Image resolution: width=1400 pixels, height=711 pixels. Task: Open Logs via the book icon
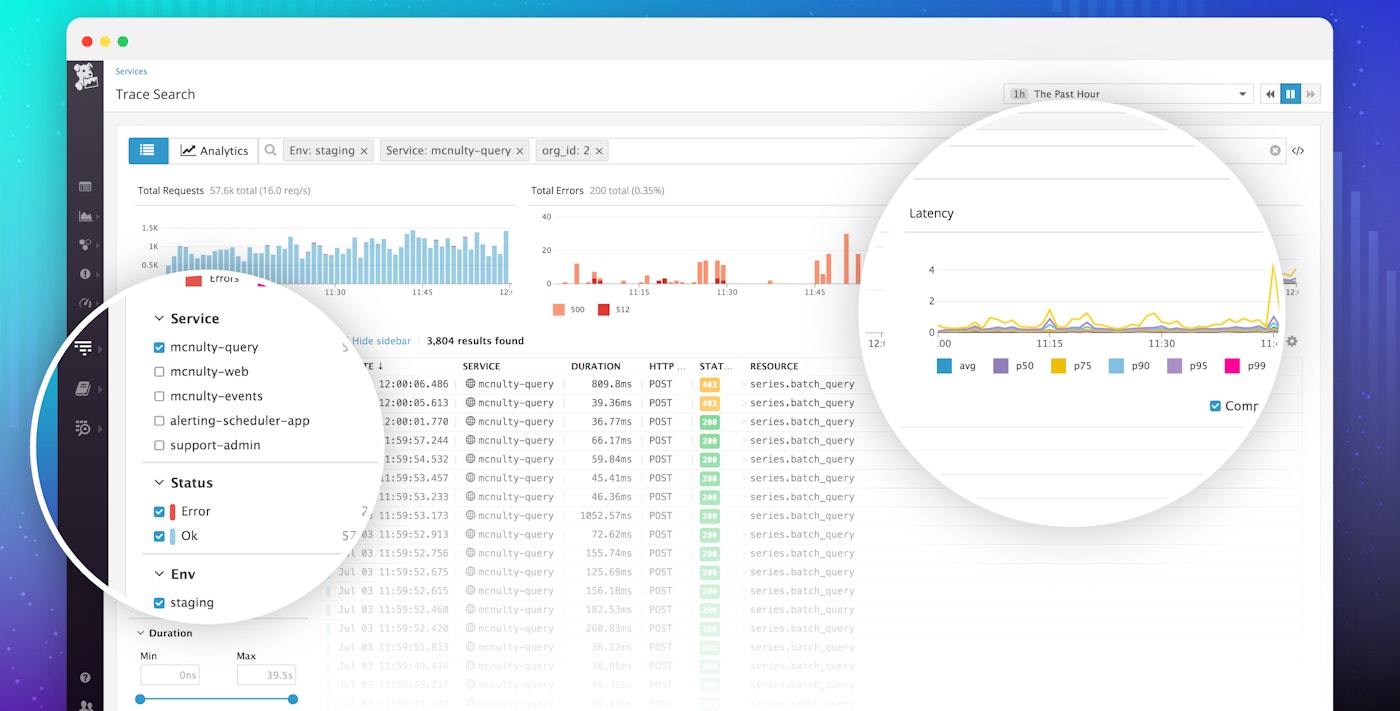86,388
